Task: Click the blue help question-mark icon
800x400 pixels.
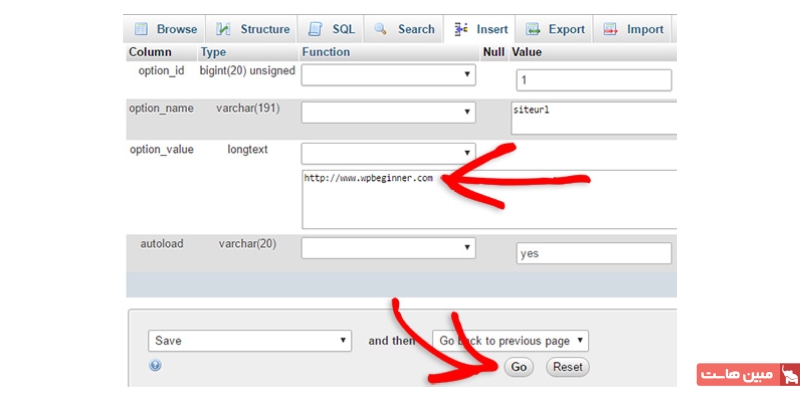Action: pos(155,366)
